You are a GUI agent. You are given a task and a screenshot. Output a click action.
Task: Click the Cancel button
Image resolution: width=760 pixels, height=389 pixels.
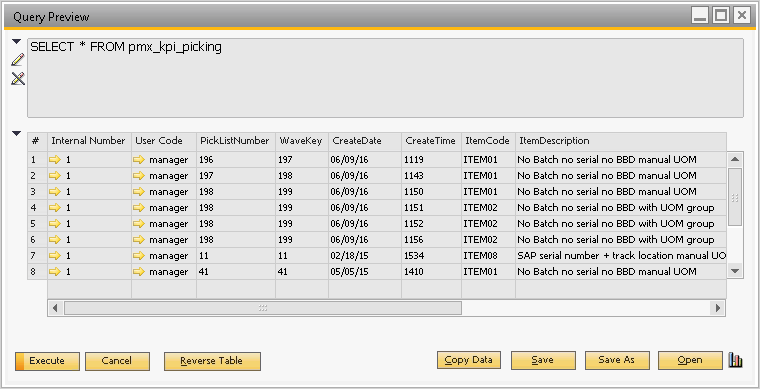click(x=117, y=361)
